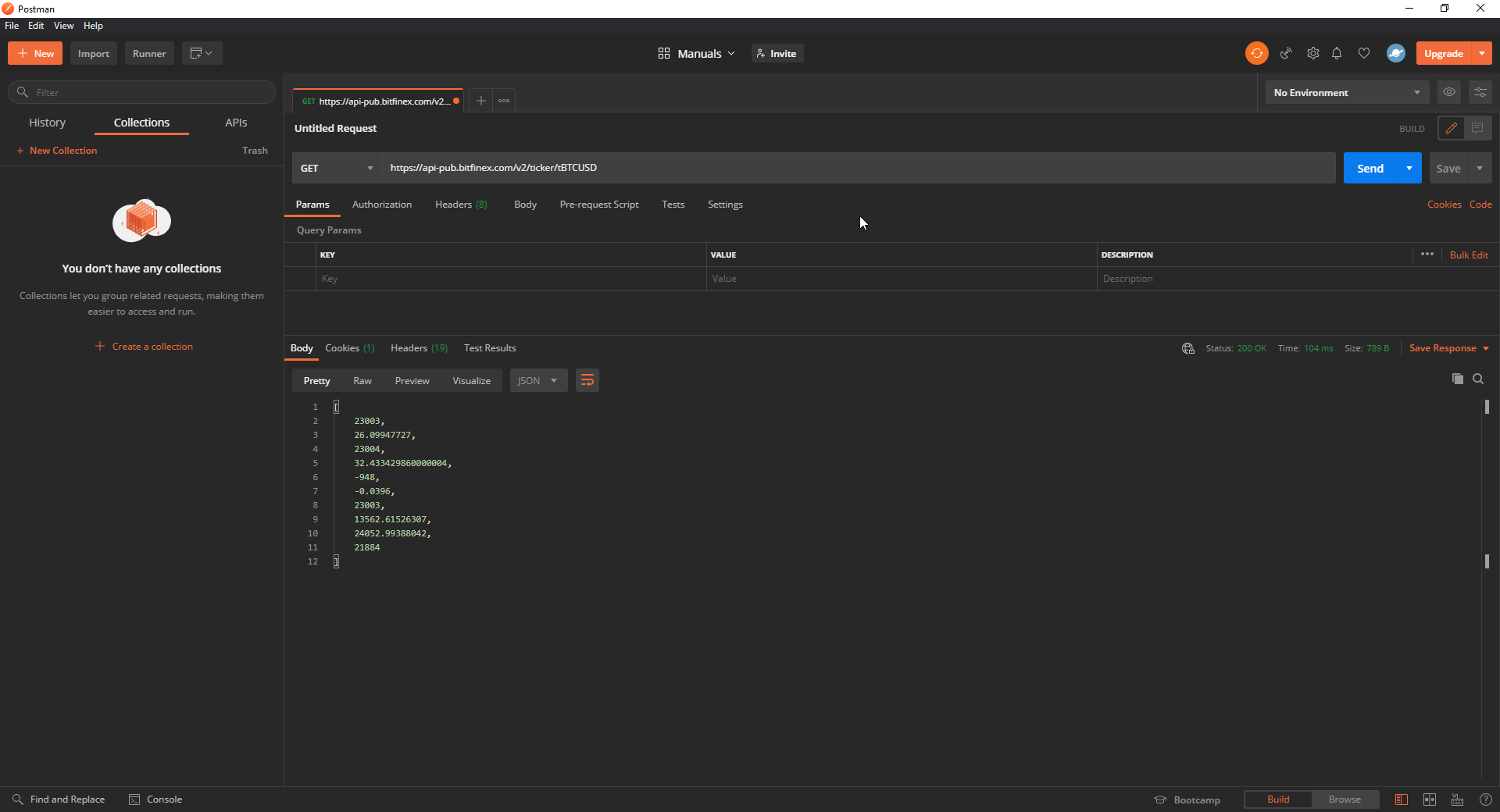This screenshot has height=812, width=1500.
Task: Open the settings gear icon
Action: (x=1313, y=53)
